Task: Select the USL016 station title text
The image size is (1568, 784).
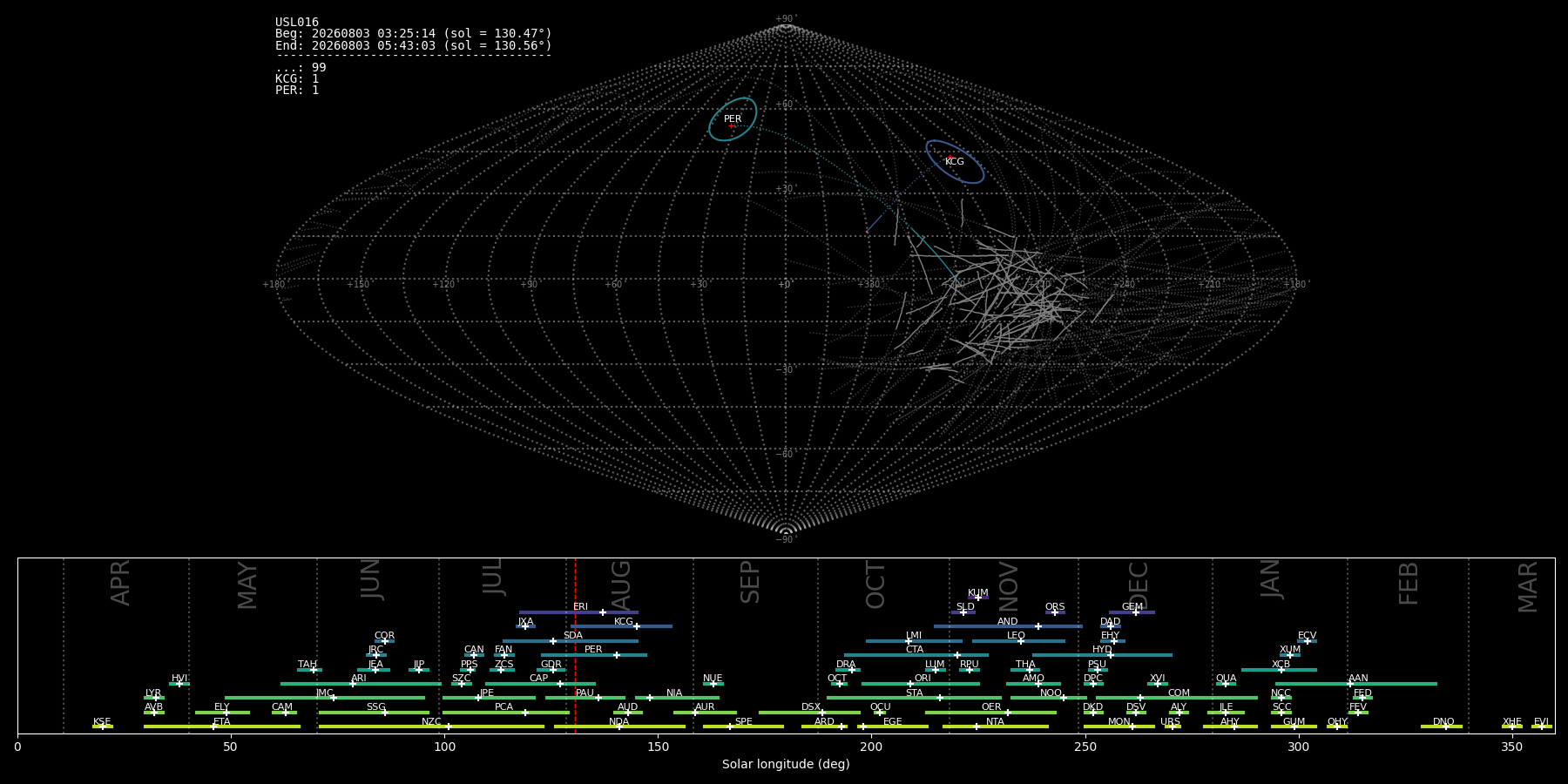Action: (297, 23)
